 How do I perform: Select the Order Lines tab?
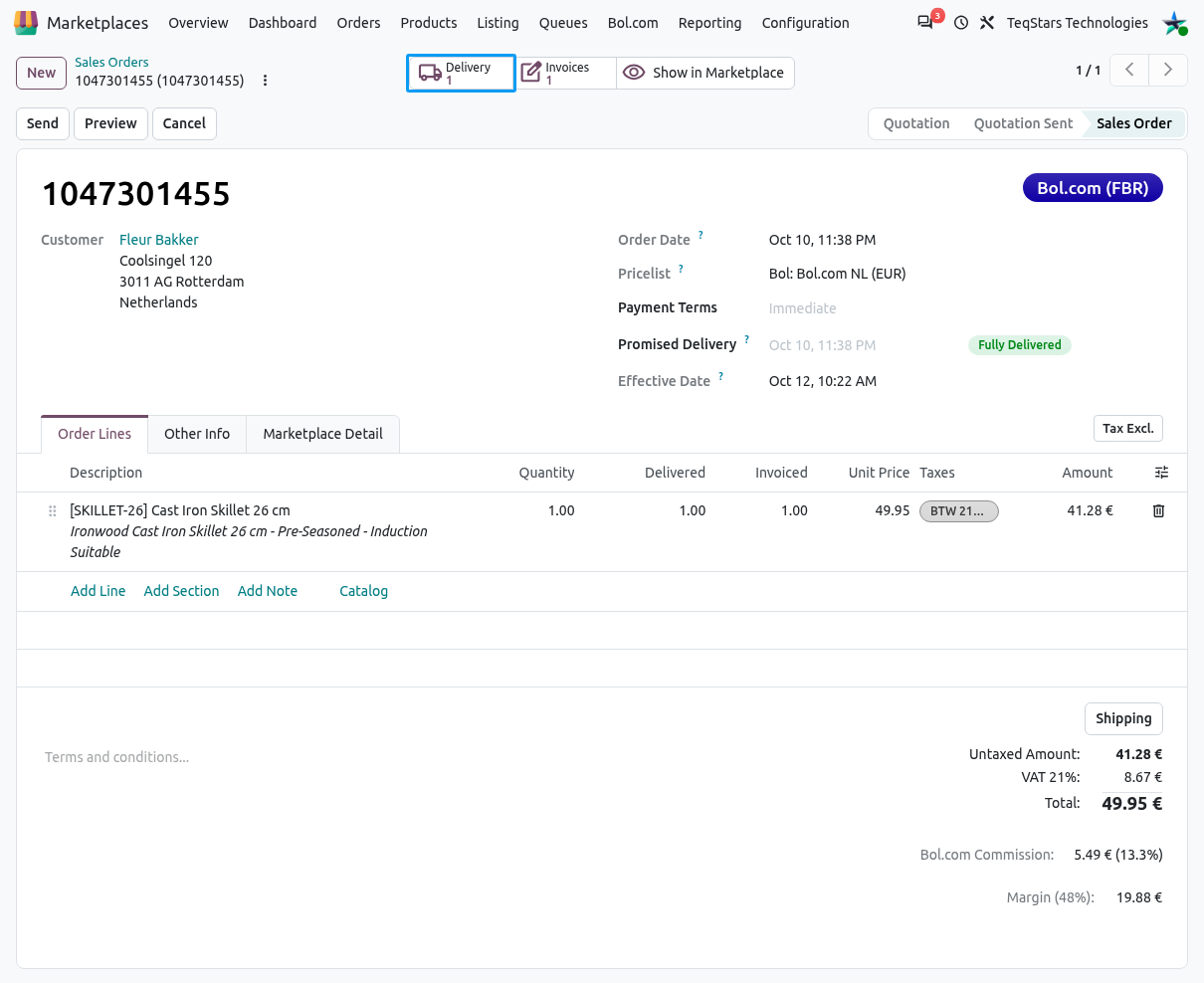point(95,434)
